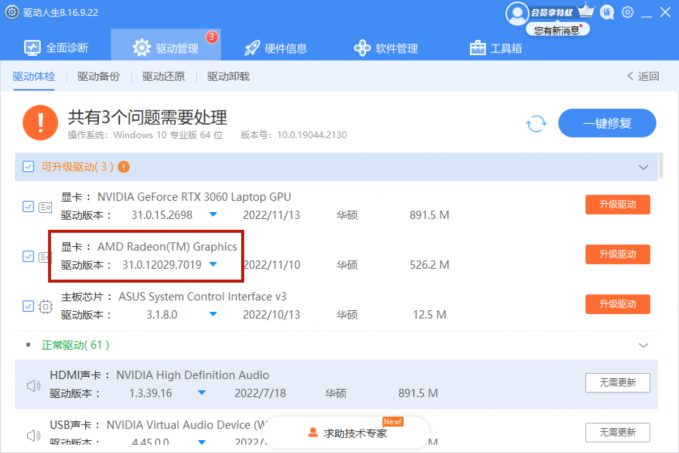Viewport: 679px width, 453px height.
Task: Click the 一键修复 button
Action: tap(607, 123)
